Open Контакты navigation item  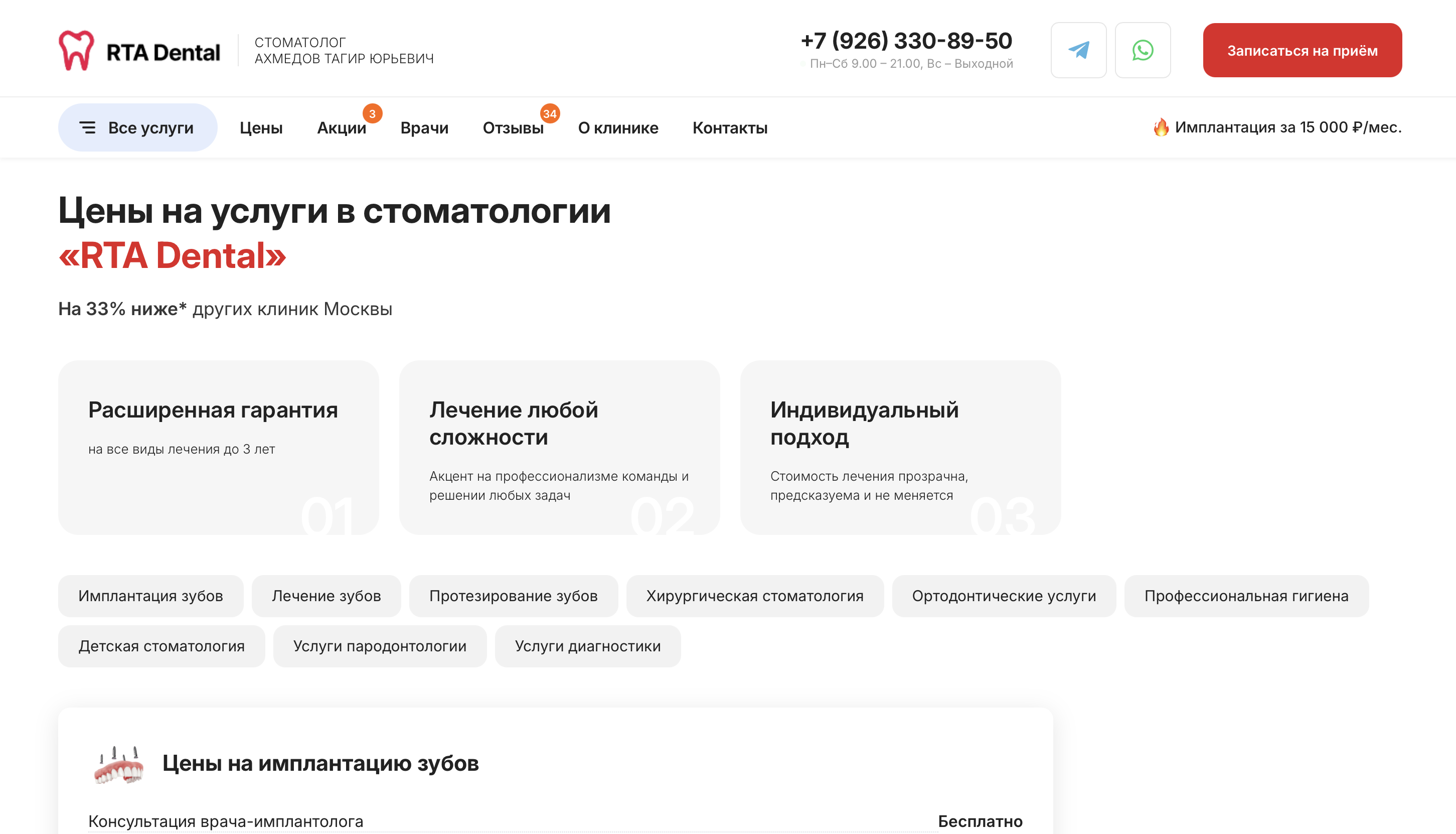730,128
